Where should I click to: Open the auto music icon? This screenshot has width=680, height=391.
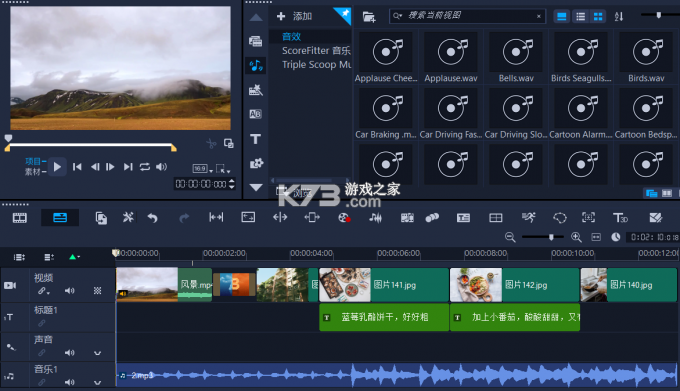pos(407,218)
